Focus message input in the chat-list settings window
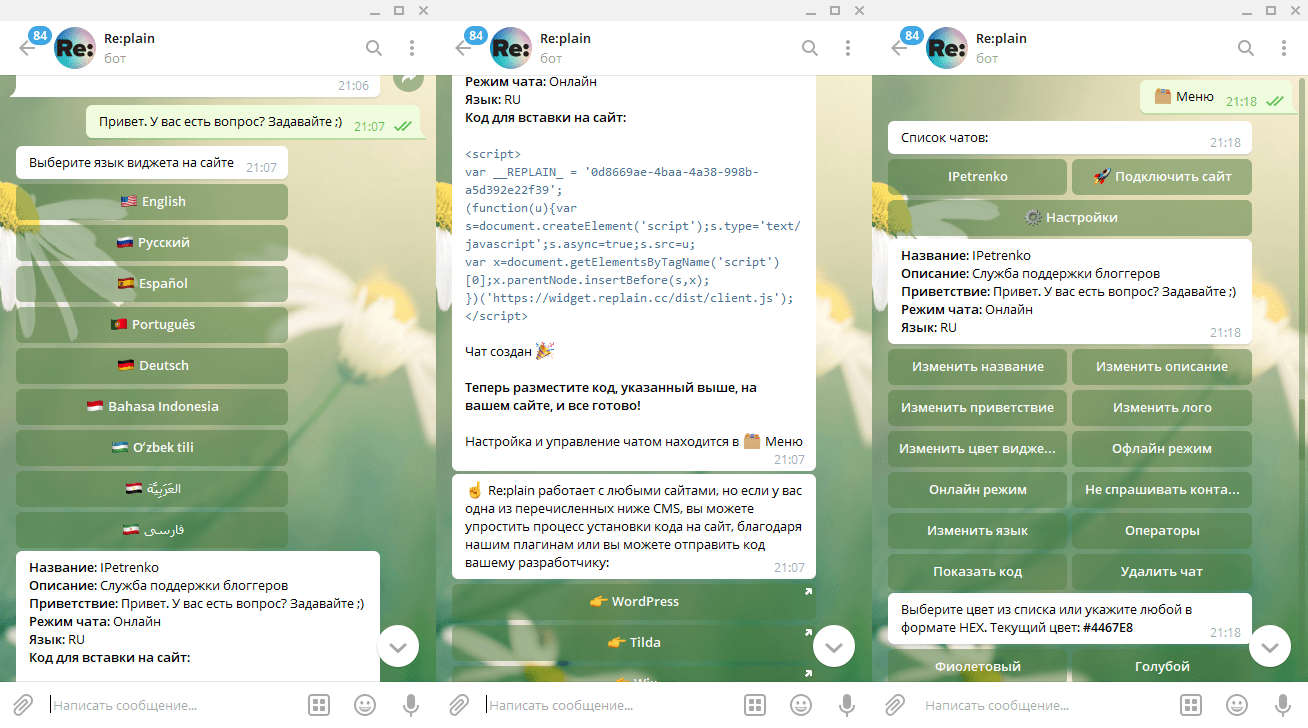This screenshot has width=1308, height=728. click(x=1047, y=705)
